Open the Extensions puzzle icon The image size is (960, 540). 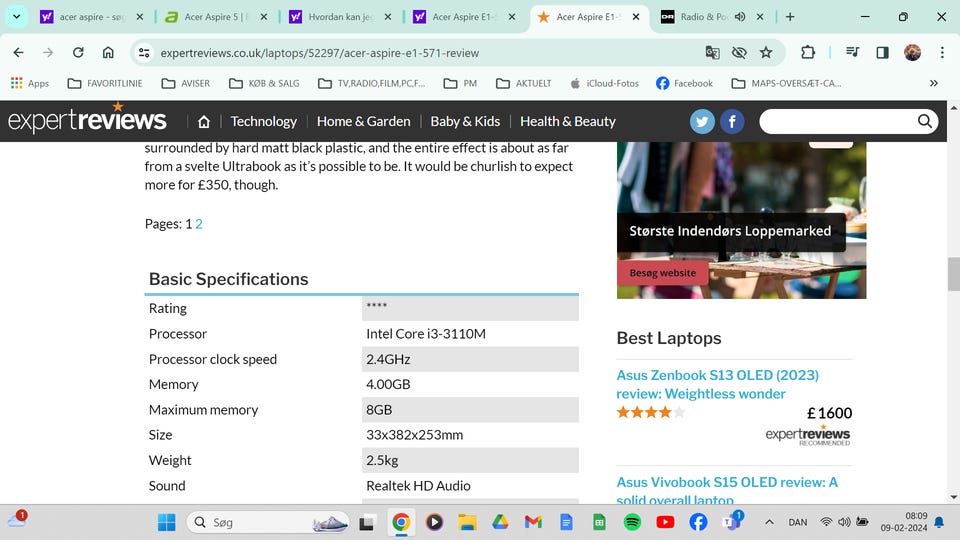[808, 53]
